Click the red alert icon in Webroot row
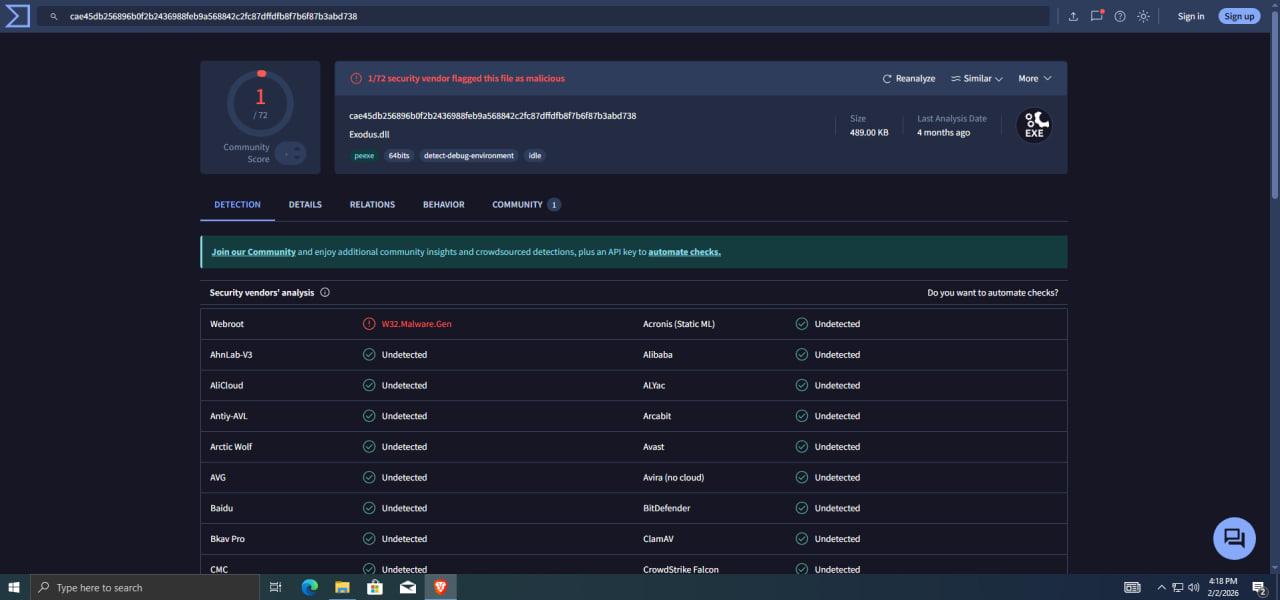 pos(369,324)
